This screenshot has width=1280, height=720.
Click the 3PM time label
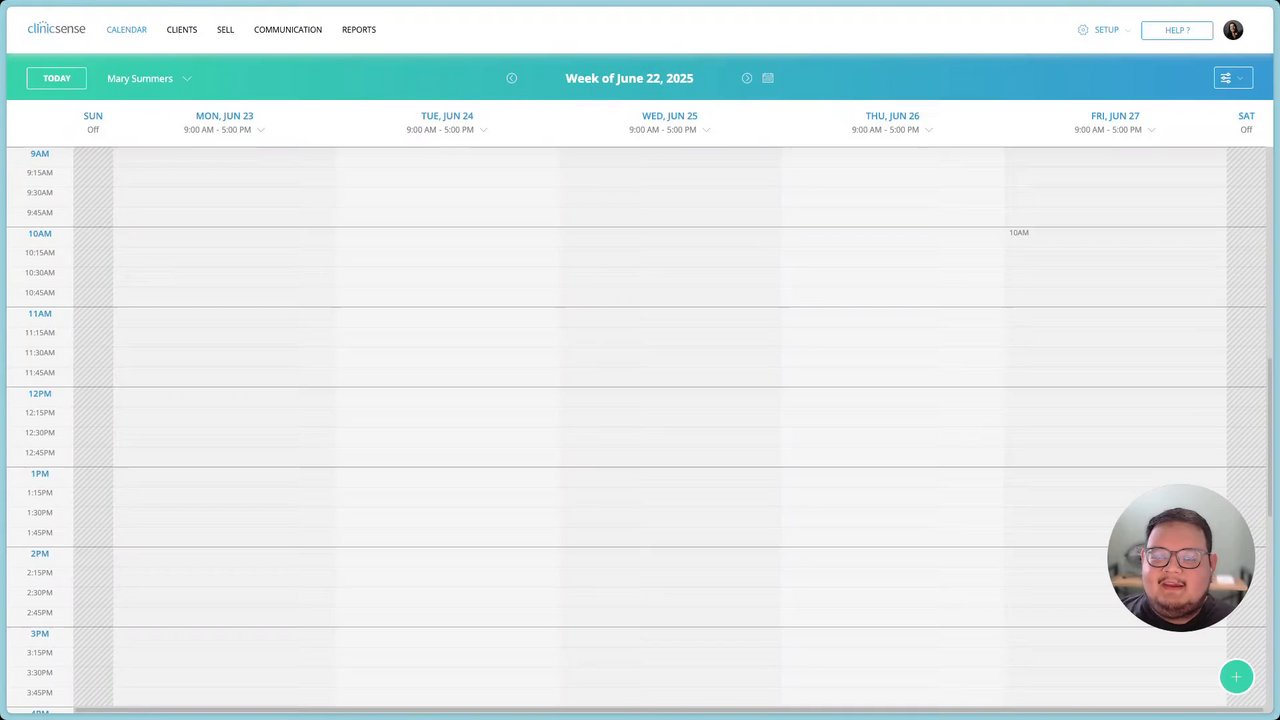click(x=40, y=633)
